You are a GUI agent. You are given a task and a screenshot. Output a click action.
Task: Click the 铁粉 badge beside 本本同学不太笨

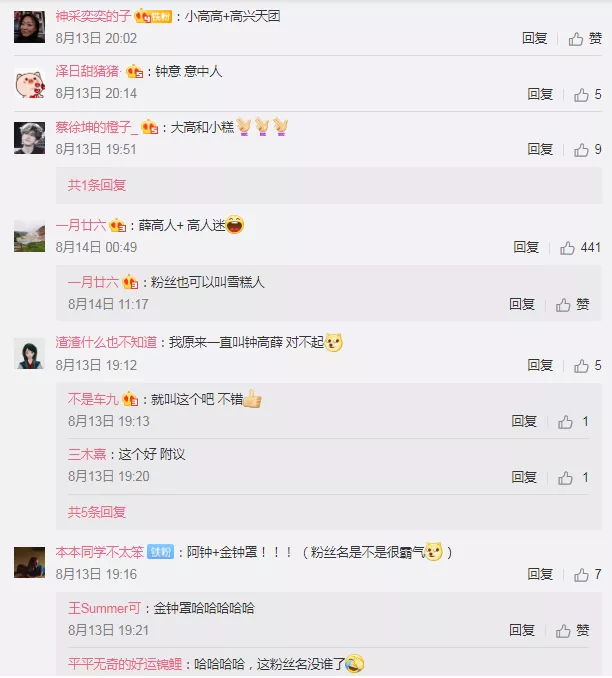click(x=160, y=552)
